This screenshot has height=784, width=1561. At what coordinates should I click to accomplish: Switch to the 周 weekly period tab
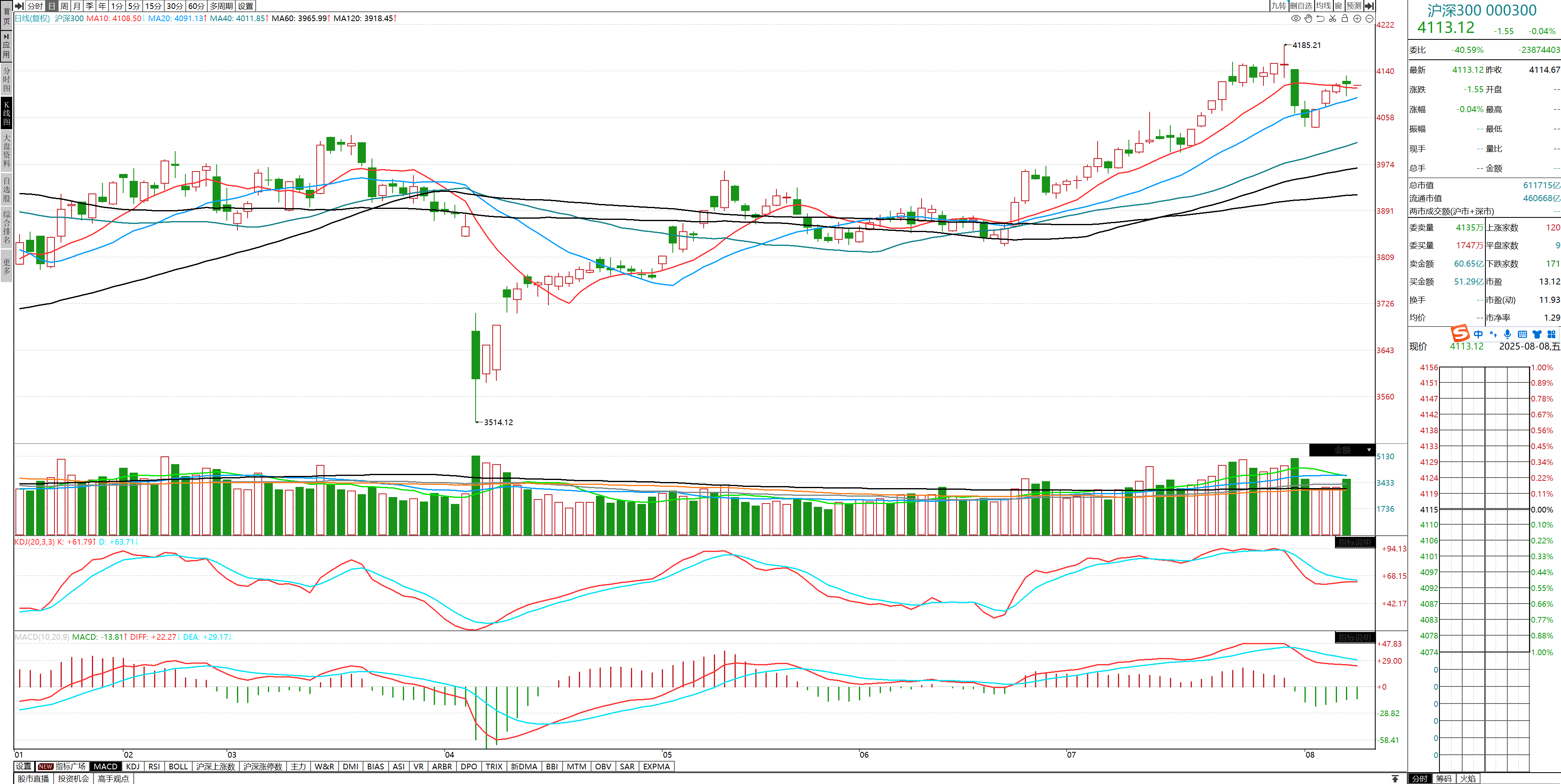tap(64, 5)
